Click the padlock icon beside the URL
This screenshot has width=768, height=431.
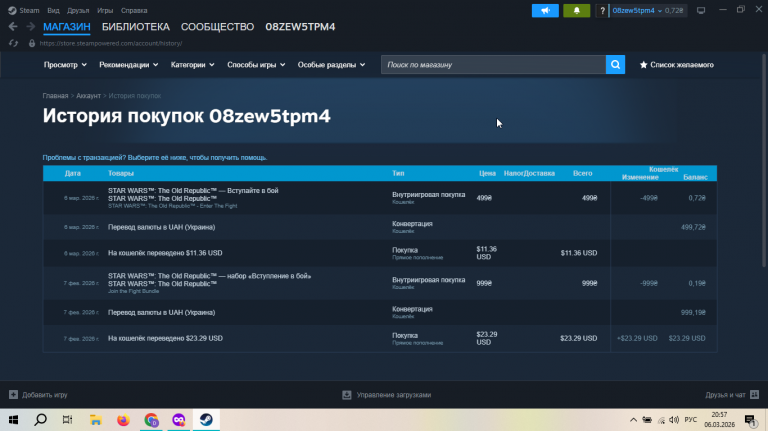point(32,43)
